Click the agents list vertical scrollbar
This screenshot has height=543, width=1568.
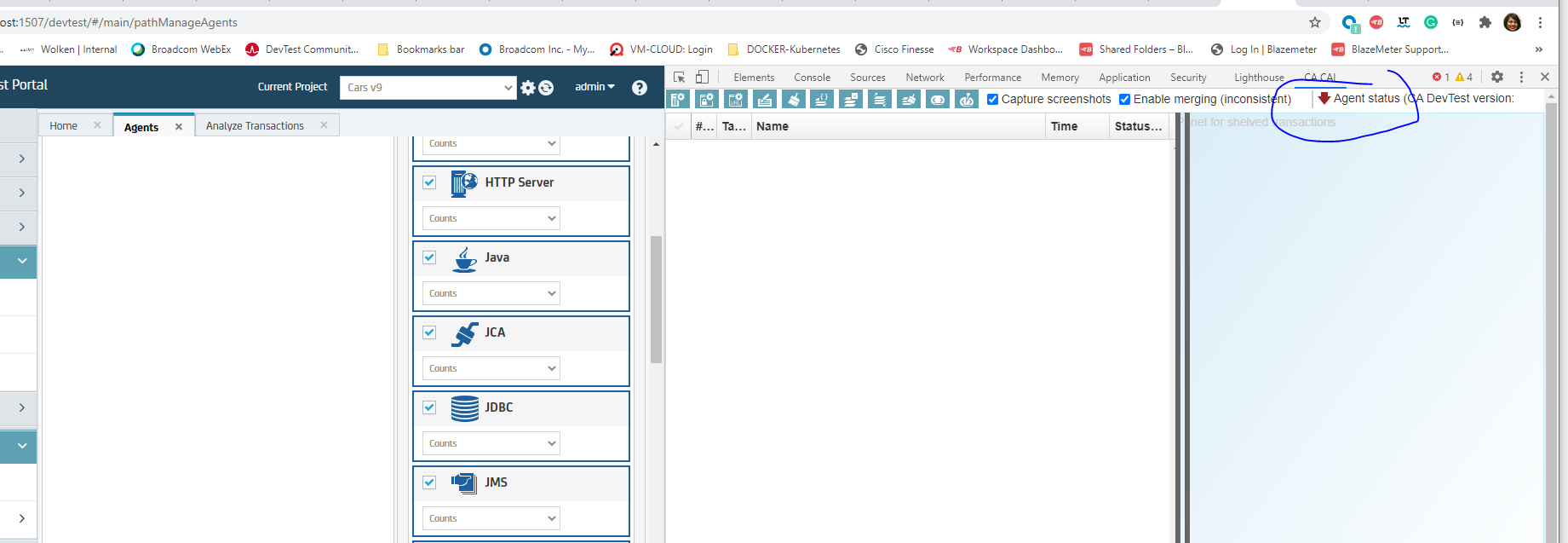[656, 298]
